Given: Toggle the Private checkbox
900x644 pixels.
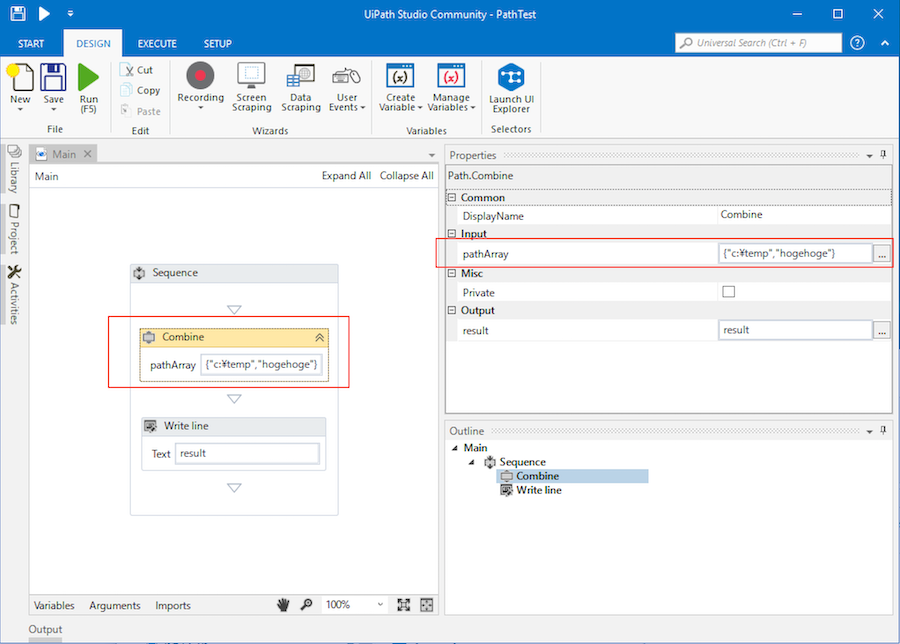Looking at the screenshot, I should 728,292.
